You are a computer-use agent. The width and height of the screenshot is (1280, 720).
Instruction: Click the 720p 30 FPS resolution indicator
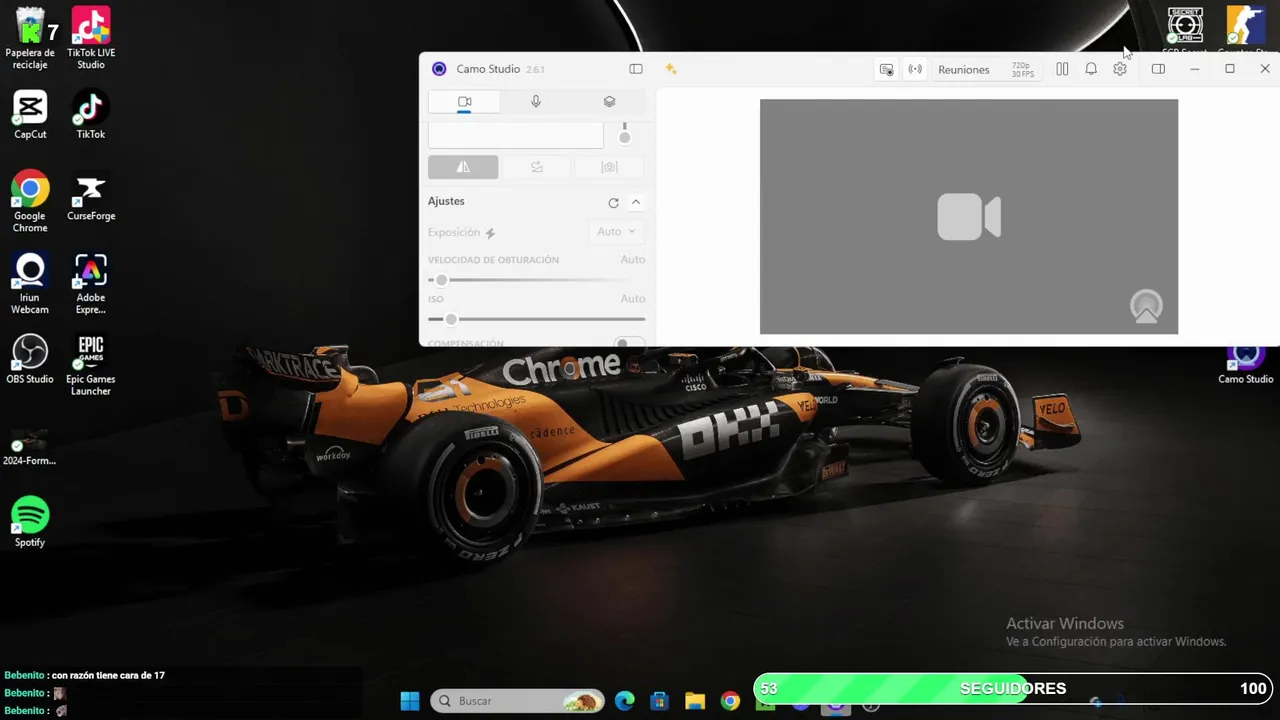pyautogui.click(x=1022, y=70)
